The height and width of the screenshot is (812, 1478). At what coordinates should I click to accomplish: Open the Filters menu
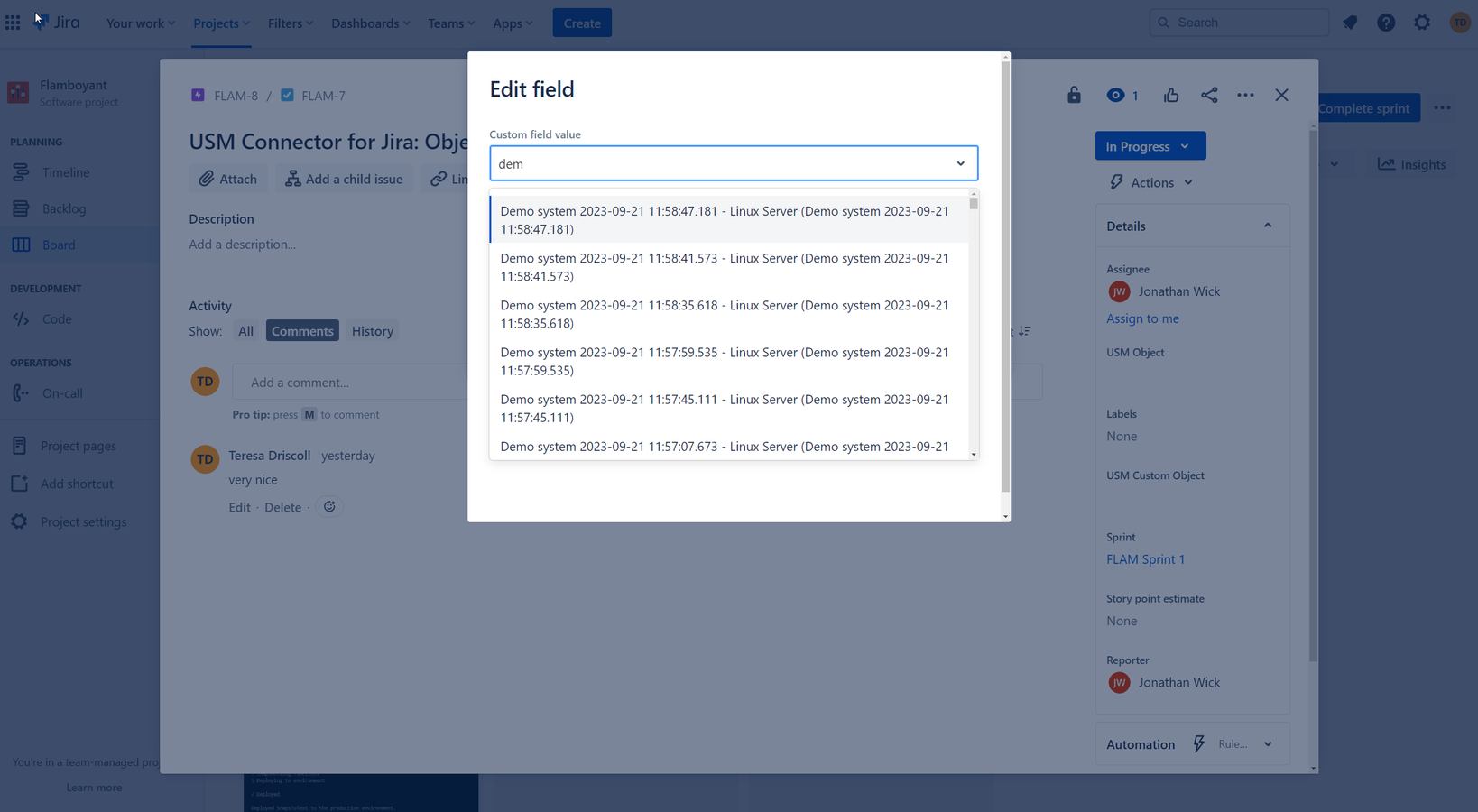pos(291,23)
